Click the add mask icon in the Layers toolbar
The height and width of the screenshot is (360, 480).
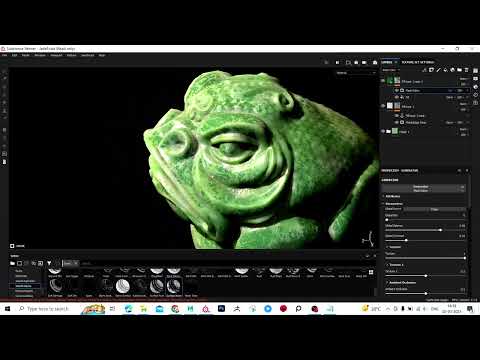tap(431, 70)
